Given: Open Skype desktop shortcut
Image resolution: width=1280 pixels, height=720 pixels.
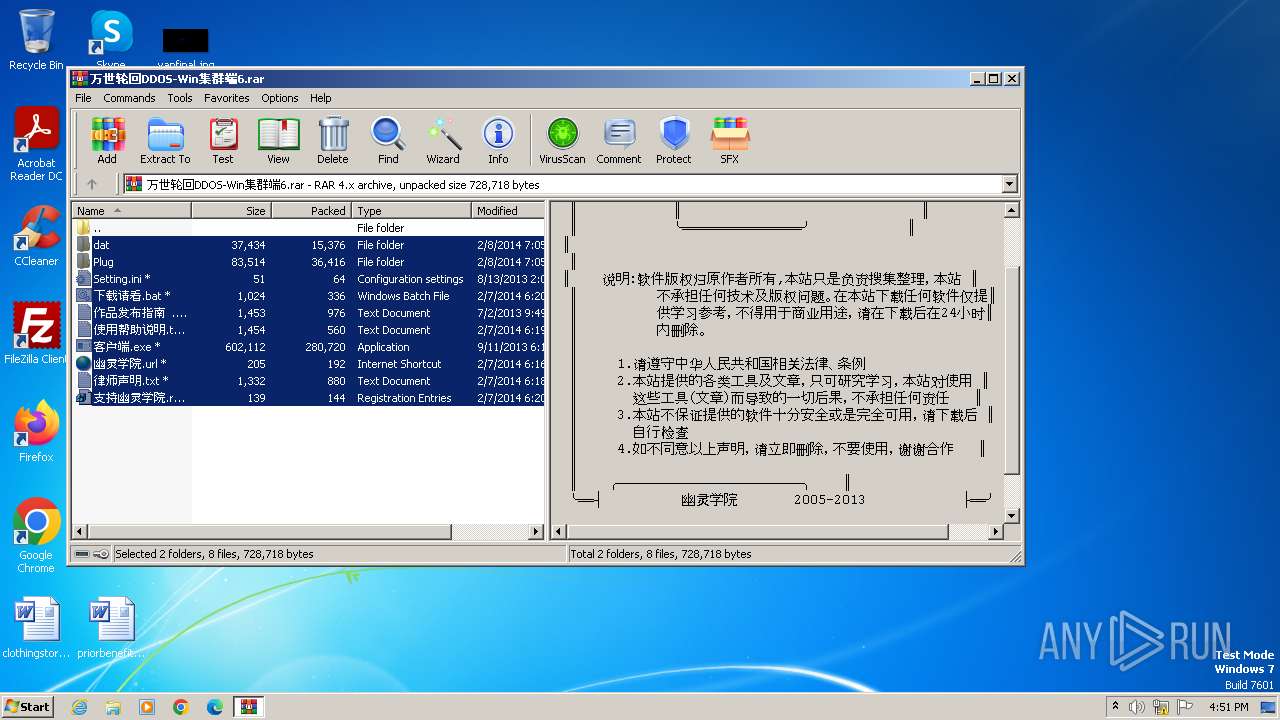Looking at the screenshot, I should click(x=110, y=39).
